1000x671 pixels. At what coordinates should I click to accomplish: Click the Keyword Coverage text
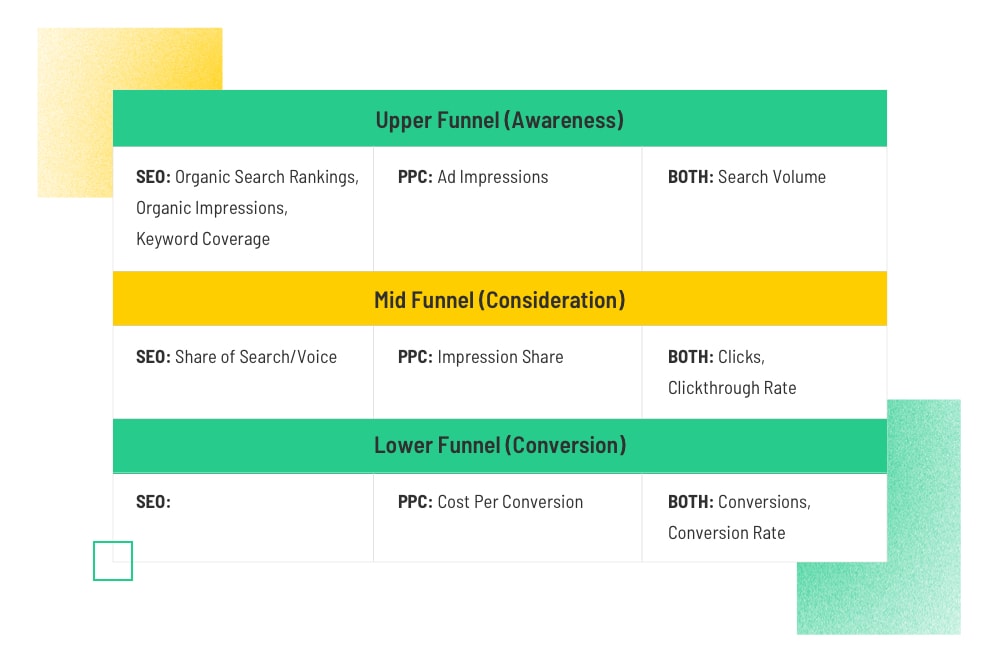(x=203, y=239)
